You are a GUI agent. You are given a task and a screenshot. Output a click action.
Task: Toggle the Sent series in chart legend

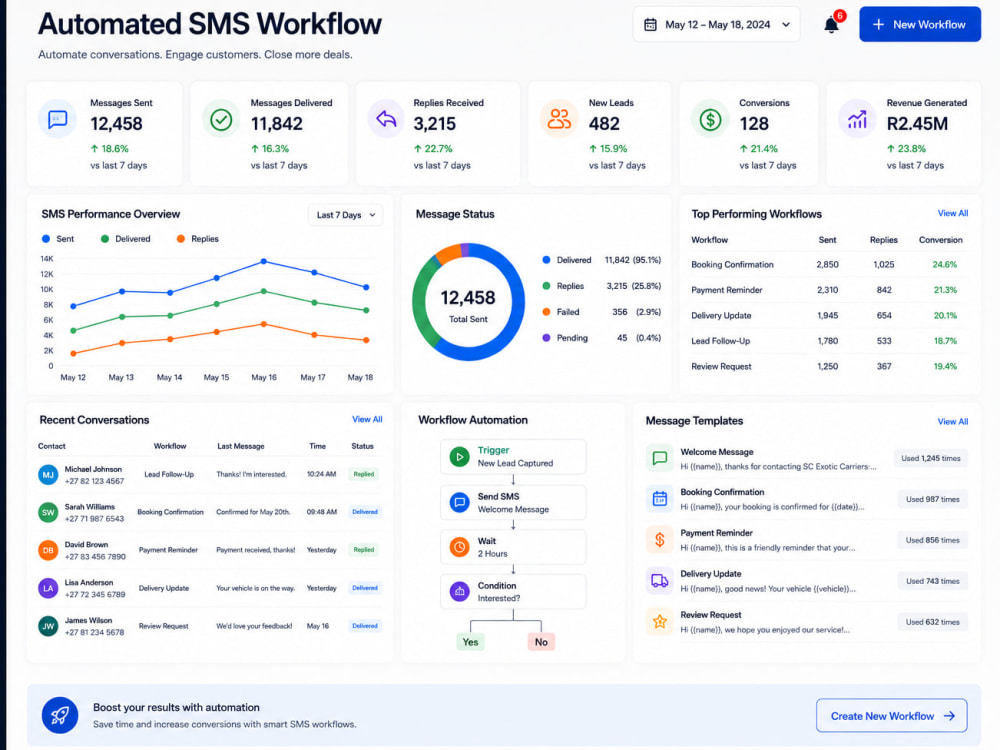58,239
